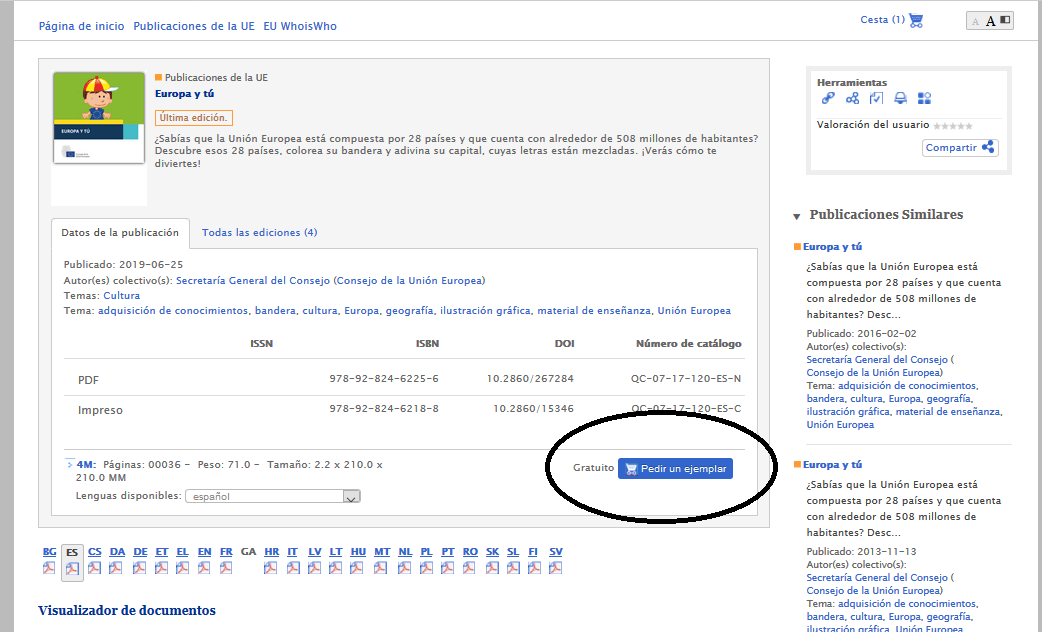
Task: Download the ES language PDF icon
Action: [72, 569]
